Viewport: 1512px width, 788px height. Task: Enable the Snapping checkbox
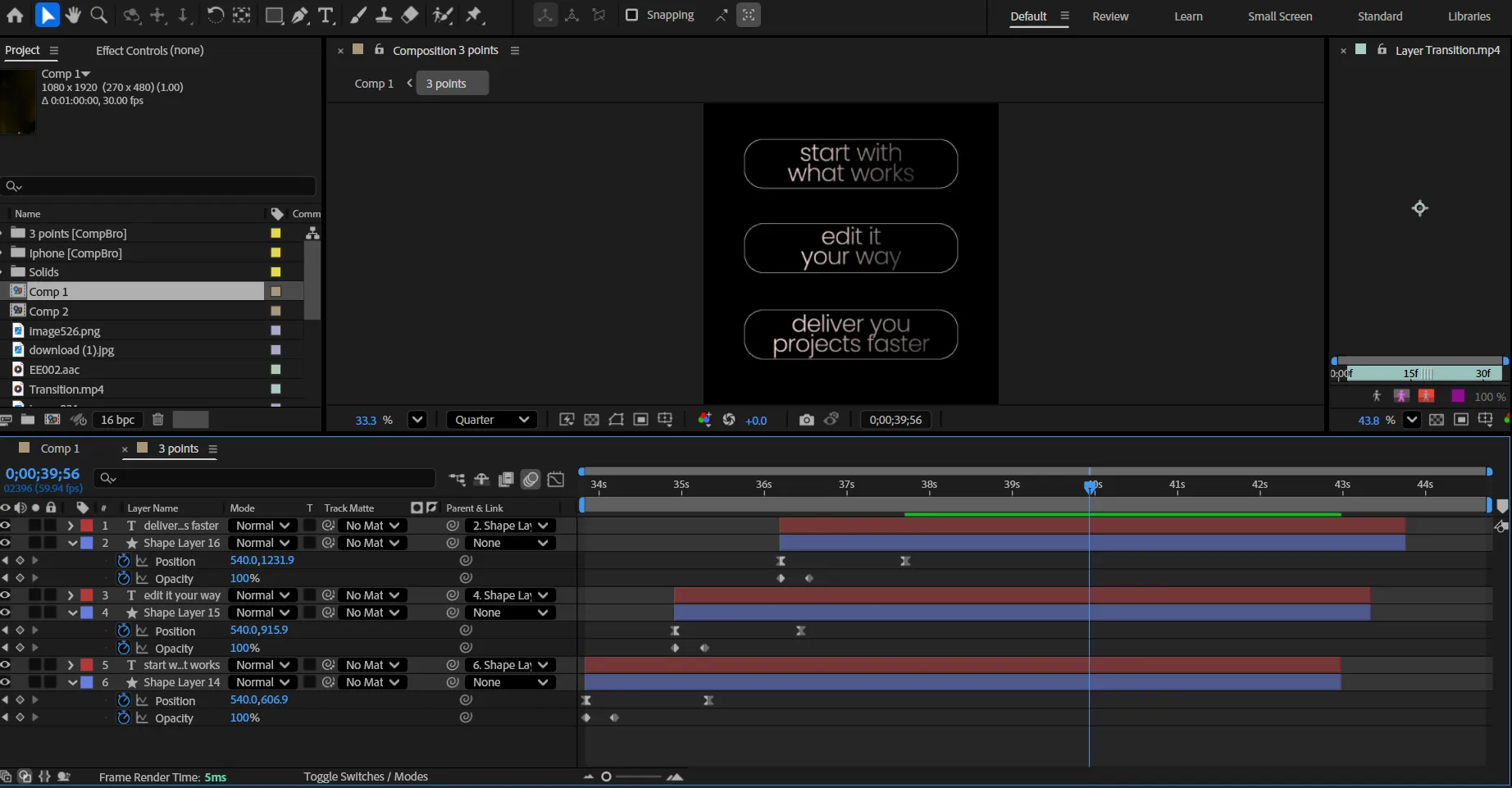tap(631, 15)
